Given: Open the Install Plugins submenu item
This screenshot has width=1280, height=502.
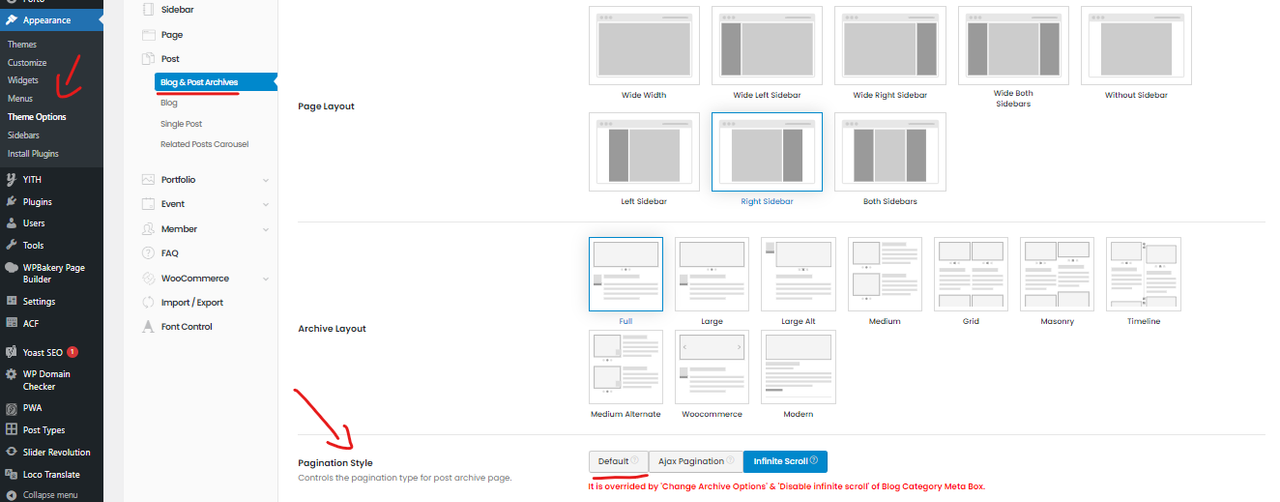Looking at the screenshot, I should click(x=33, y=154).
